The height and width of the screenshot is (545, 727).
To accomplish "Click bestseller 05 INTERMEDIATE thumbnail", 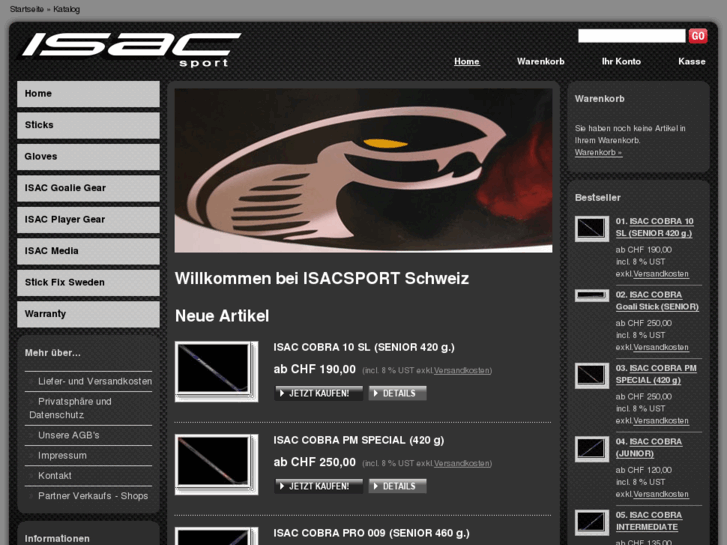I will (592, 522).
